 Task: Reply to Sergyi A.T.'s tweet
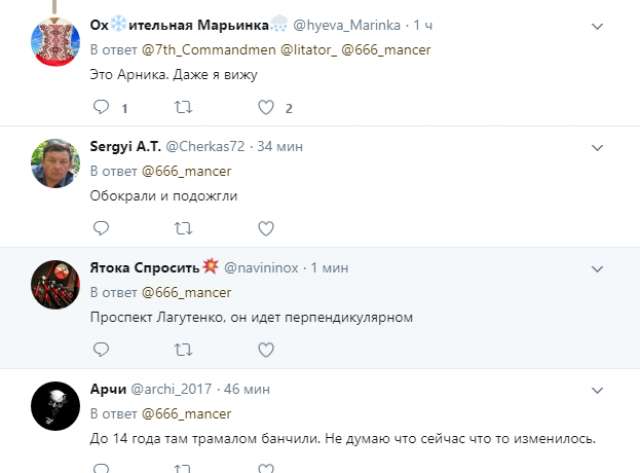100,228
